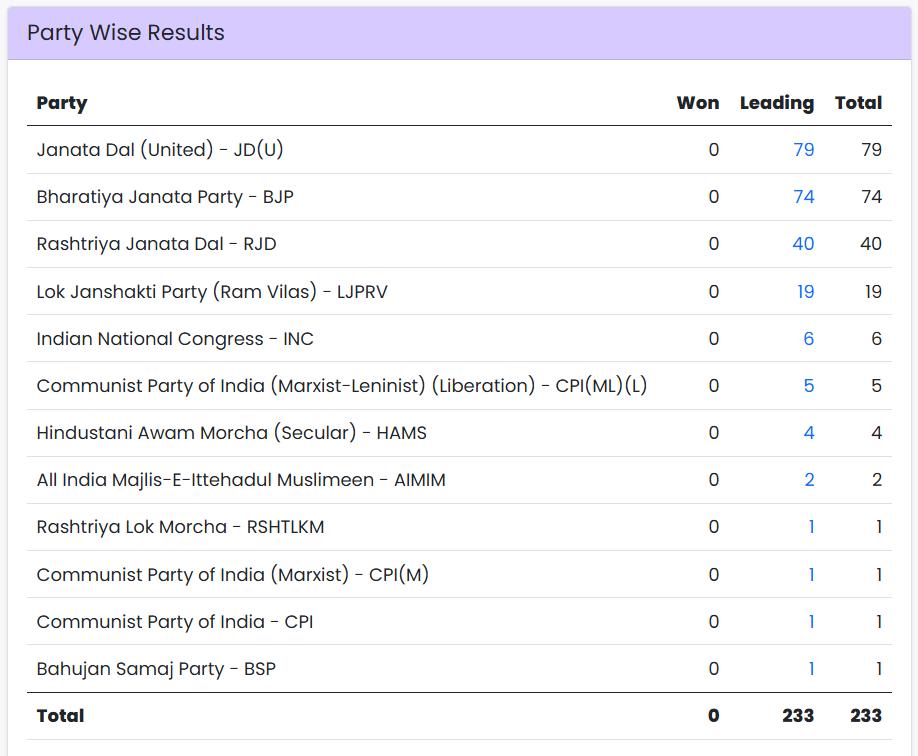Select LJPRV leading count 19 link
Image resolution: width=918 pixels, height=756 pixels.
click(x=805, y=292)
